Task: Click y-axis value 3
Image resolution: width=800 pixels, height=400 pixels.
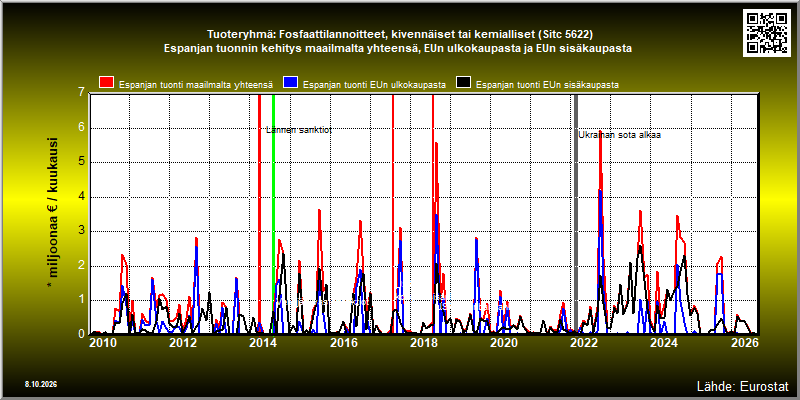Action: pyautogui.click(x=81, y=231)
